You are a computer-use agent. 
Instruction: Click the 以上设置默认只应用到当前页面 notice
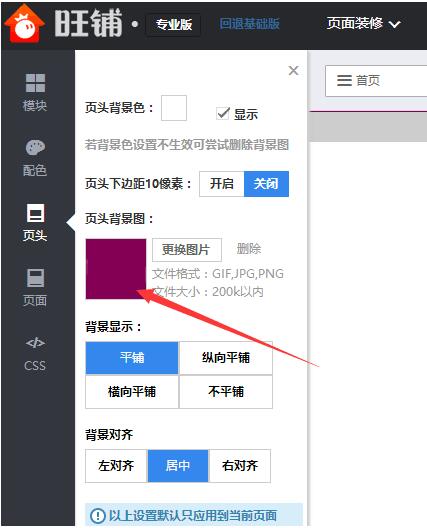(193, 516)
